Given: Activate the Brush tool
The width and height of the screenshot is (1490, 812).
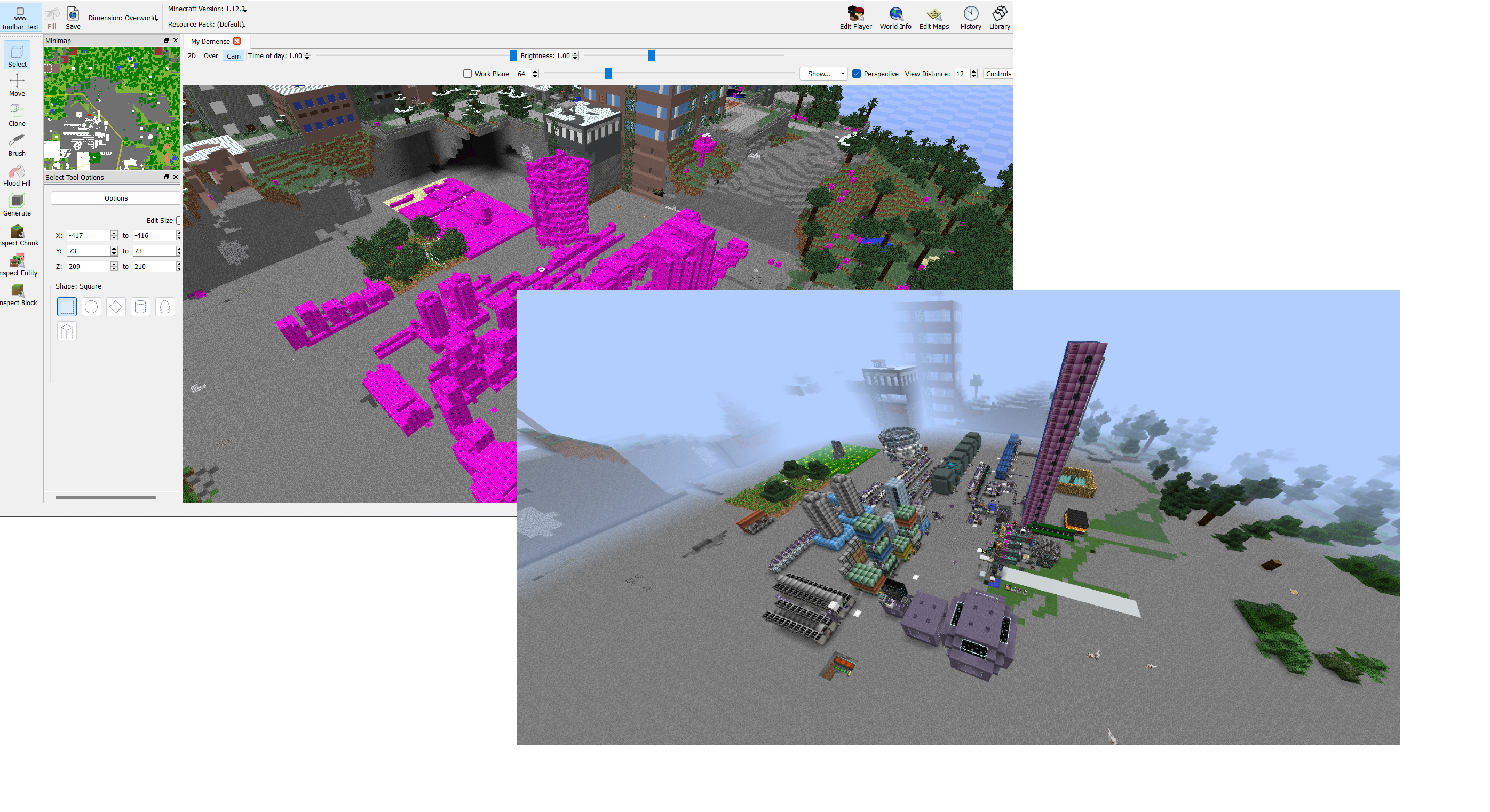Looking at the screenshot, I should (17, 145).
